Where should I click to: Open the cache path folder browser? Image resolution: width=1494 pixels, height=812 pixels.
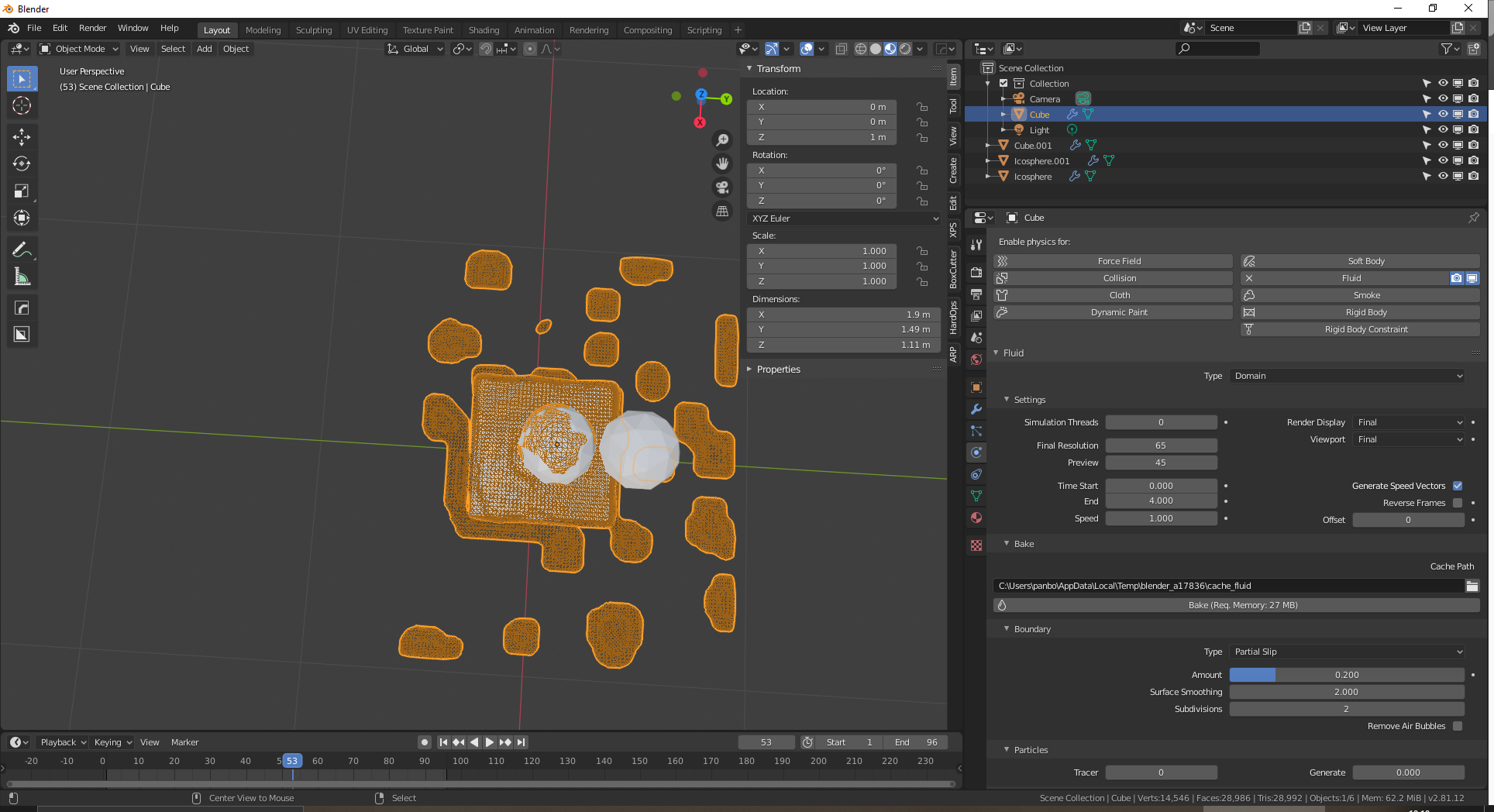pyautogui.click(x=1472, y=586)
